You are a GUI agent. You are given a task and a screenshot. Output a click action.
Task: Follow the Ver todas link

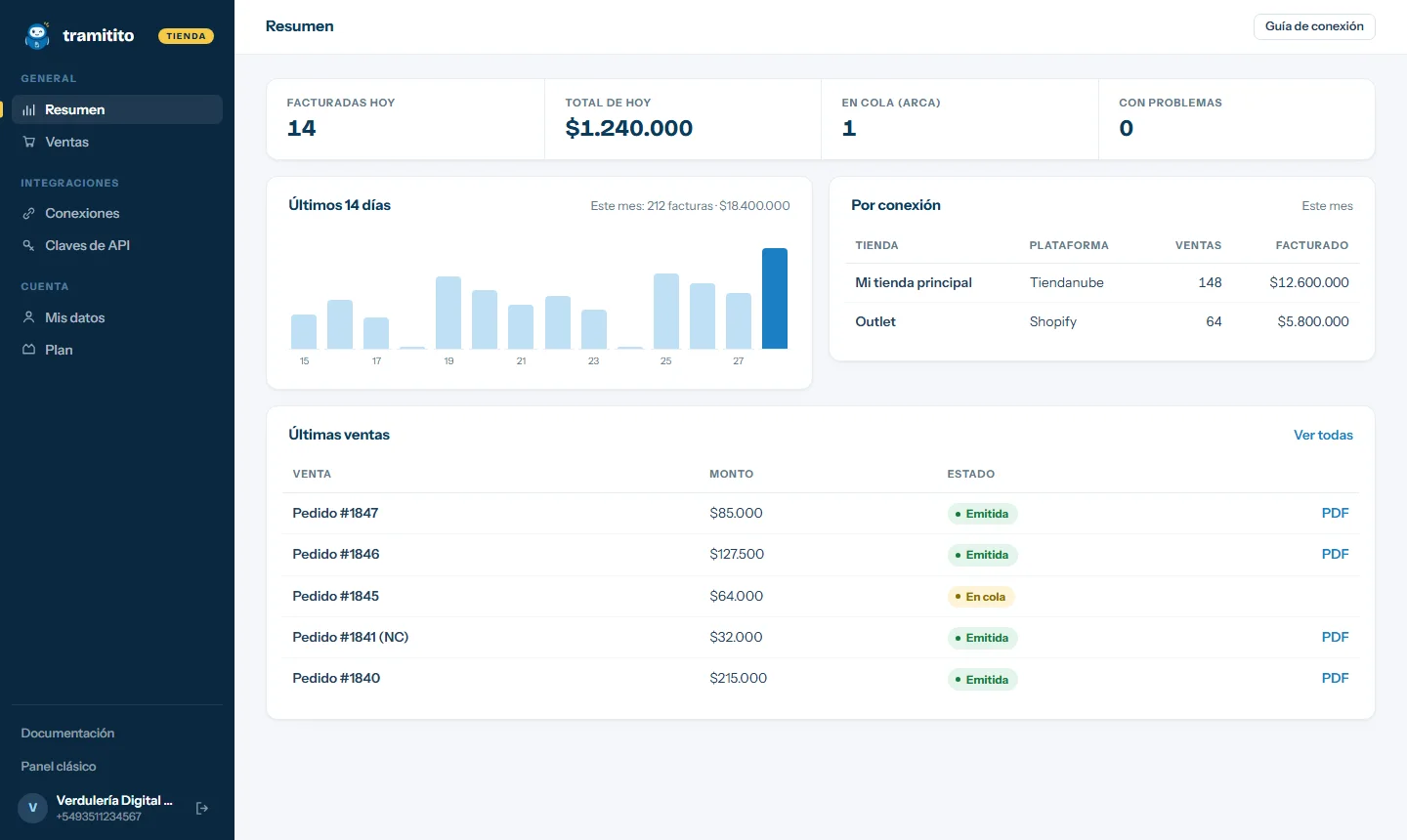pos(1323,436)
